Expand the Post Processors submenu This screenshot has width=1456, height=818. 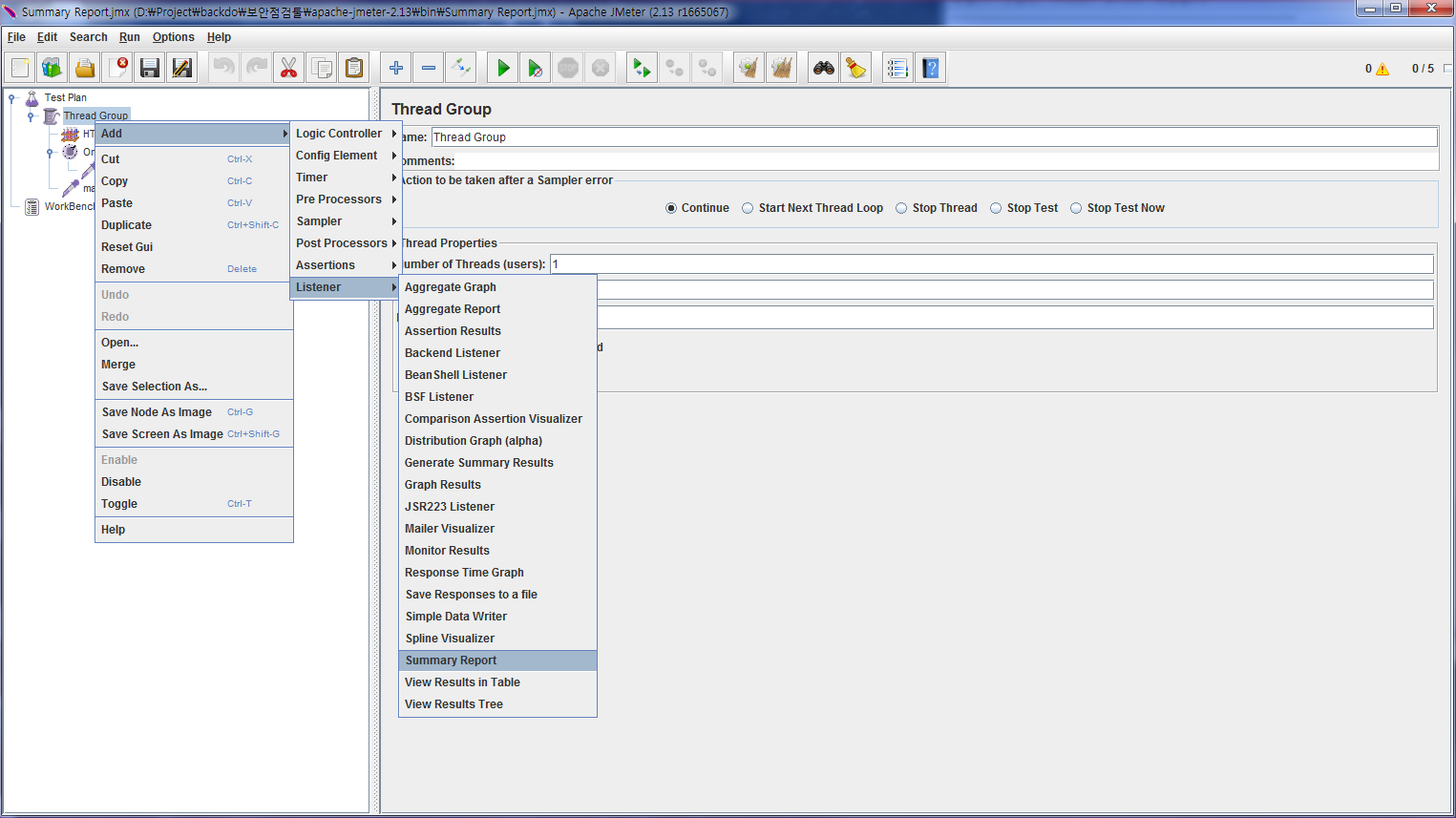(x=346, y=243)
